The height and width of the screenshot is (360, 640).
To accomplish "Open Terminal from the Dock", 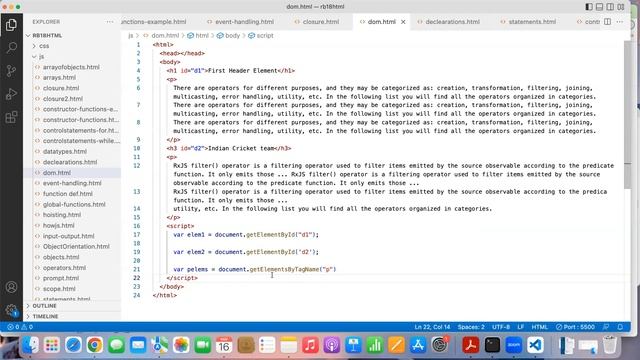I will (x=492, y=345).
